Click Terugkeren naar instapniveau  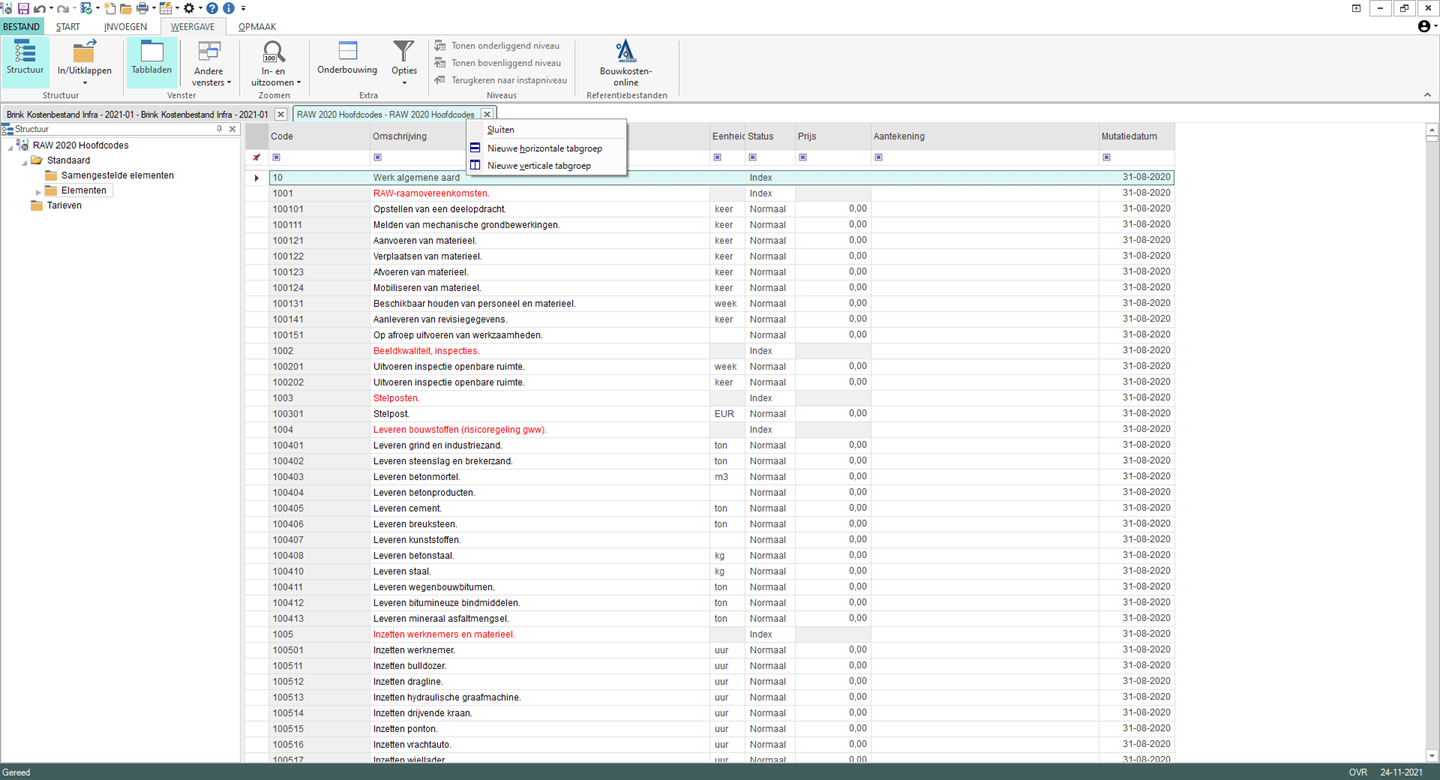[501, 80]
